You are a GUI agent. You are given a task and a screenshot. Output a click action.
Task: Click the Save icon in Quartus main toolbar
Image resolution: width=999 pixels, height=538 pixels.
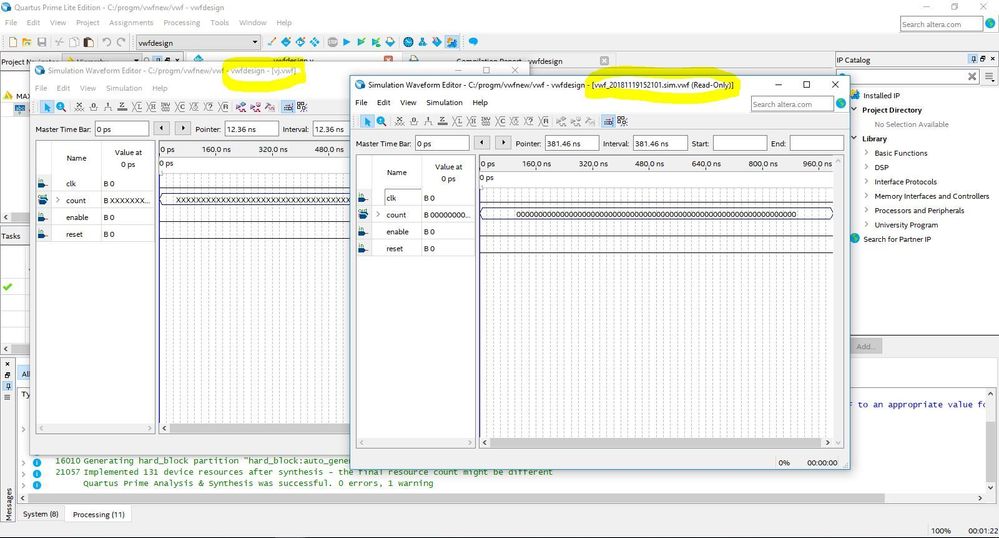click(x=42, y=42)
